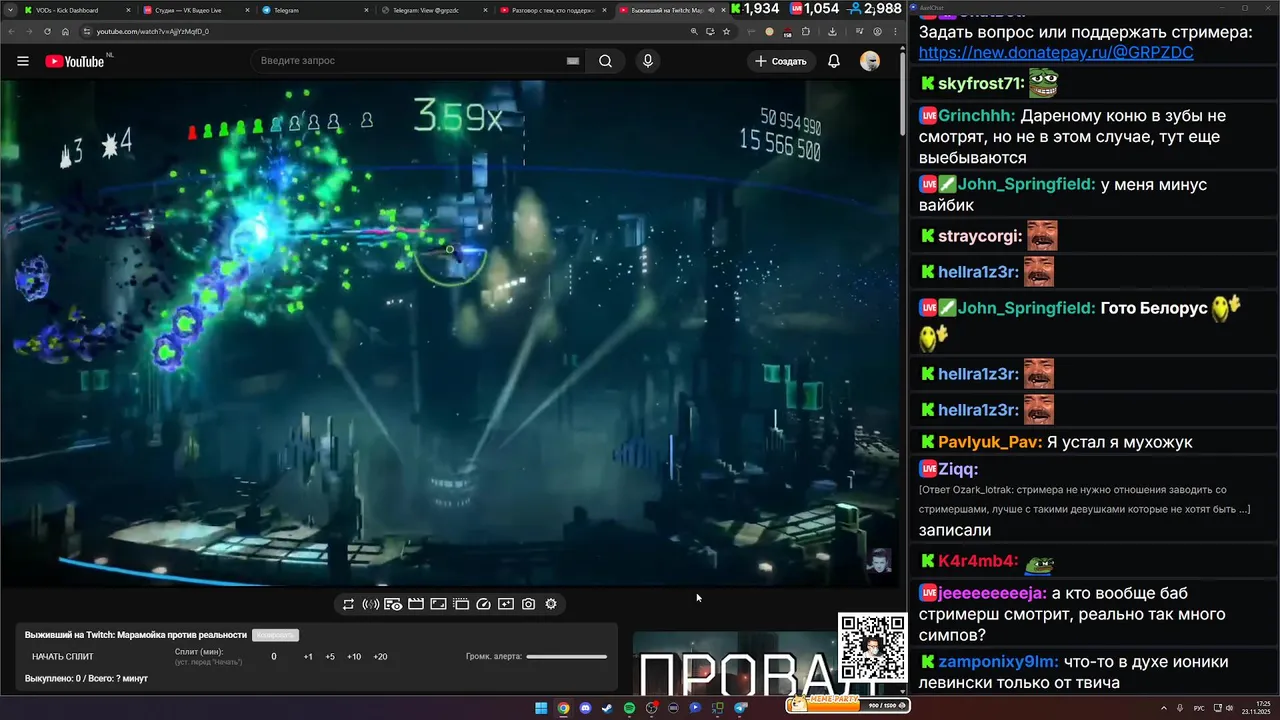Open the browser downloads icon
Viewport: 1280px width, 720px height.
[833, 31]
